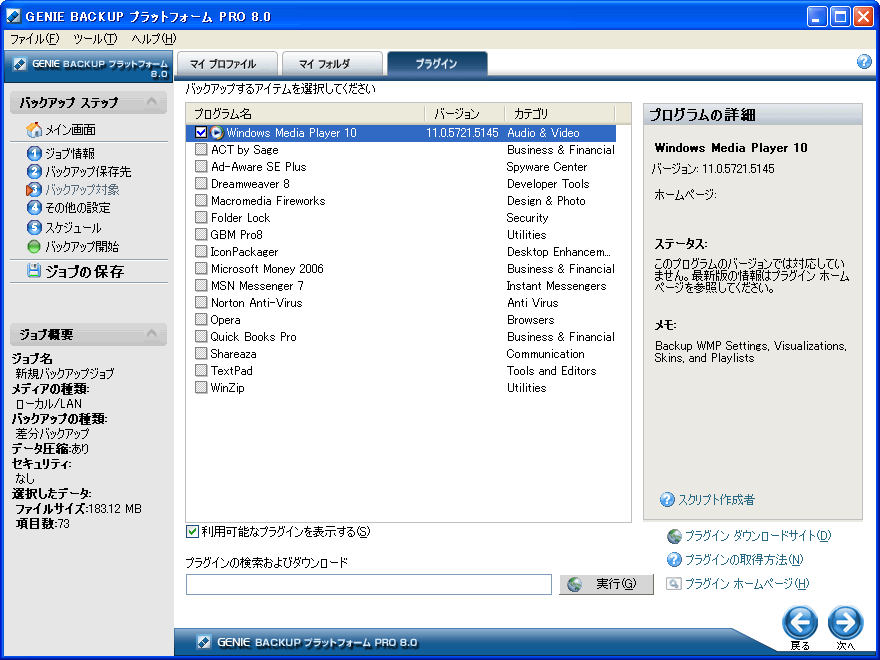Viewport: 880px width, 660px height.
Task: Select the TextPad row
Action: pyautogui.click(x=401, y=370)
